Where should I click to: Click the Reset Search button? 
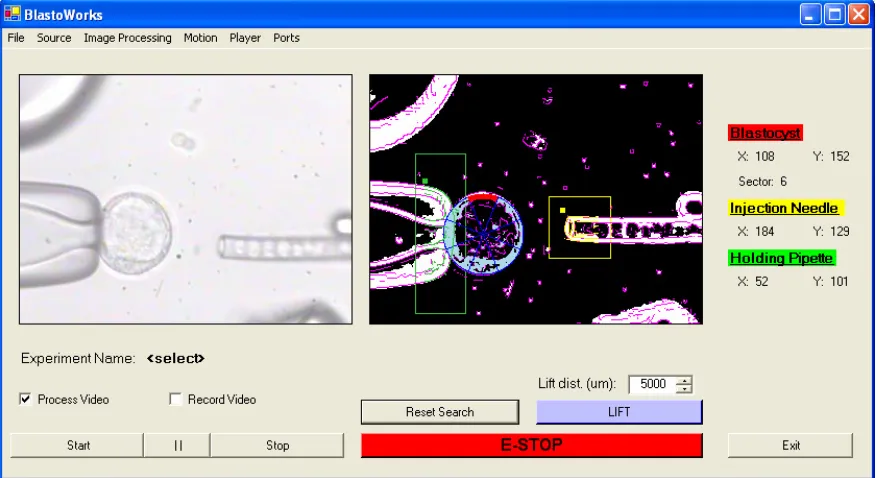pos(440,412)
